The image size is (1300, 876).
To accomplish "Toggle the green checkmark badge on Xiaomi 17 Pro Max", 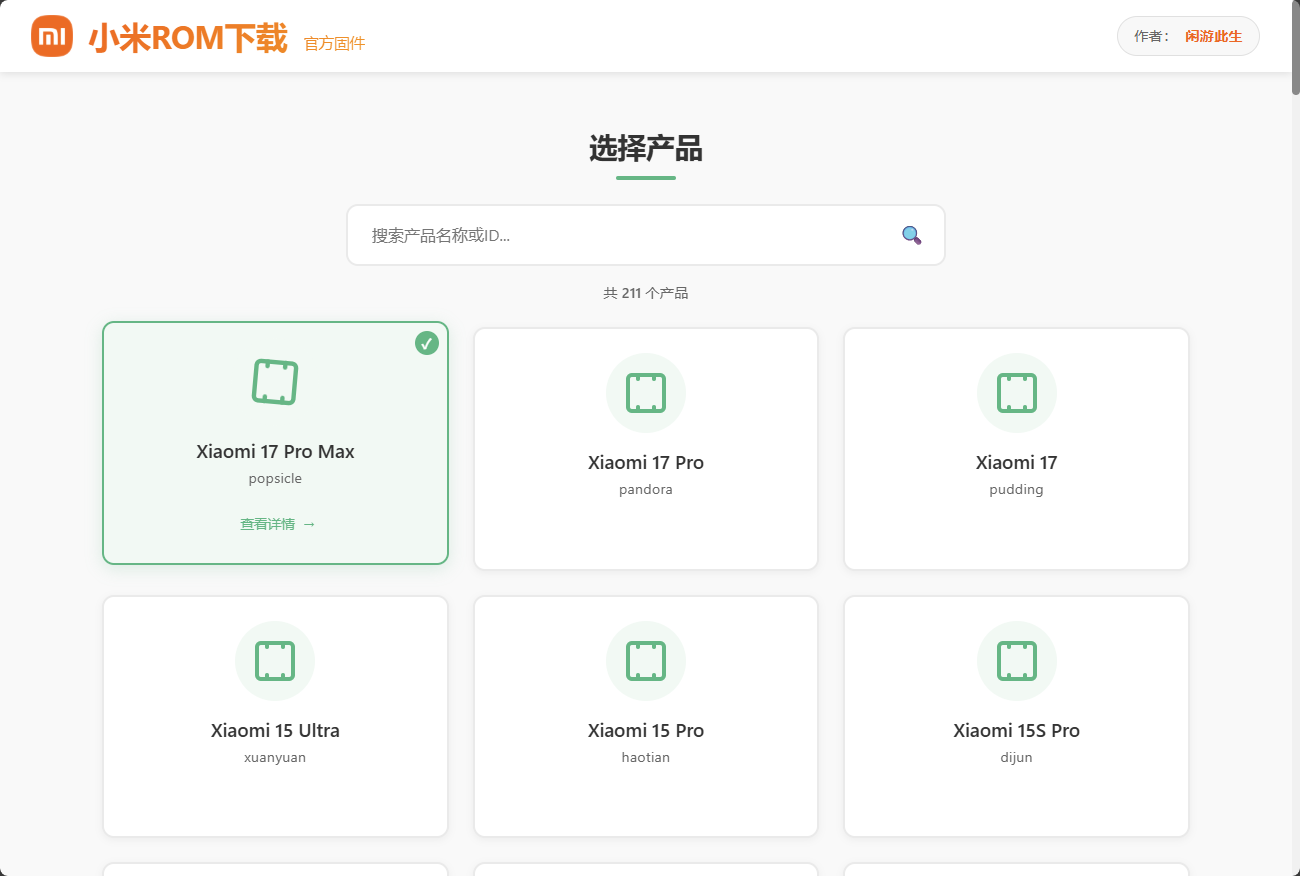I will click(427, 343).
